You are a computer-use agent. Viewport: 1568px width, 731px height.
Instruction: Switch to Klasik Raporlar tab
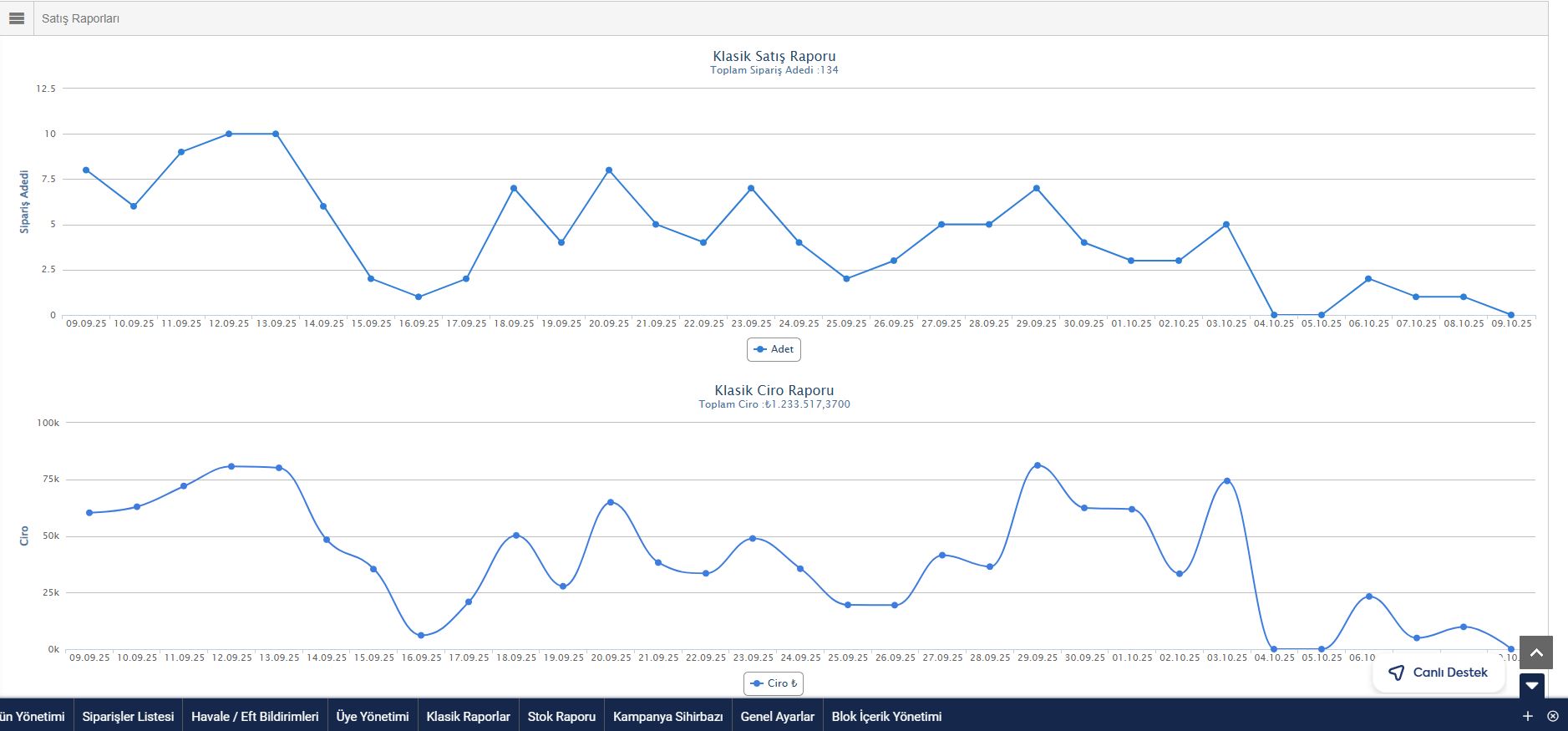point(468,716)
